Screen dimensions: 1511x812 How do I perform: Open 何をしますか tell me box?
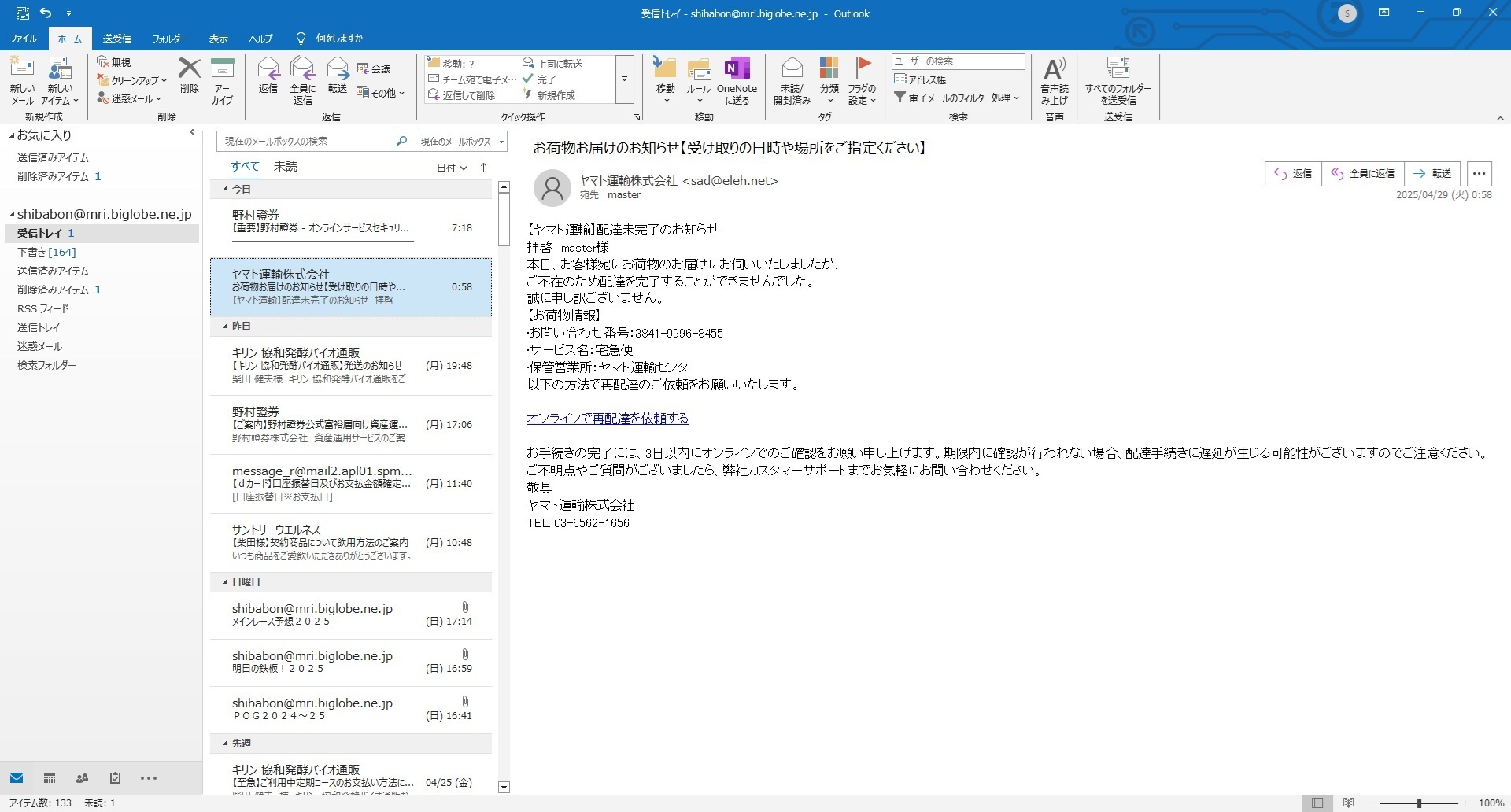click(x=330, y=39)
